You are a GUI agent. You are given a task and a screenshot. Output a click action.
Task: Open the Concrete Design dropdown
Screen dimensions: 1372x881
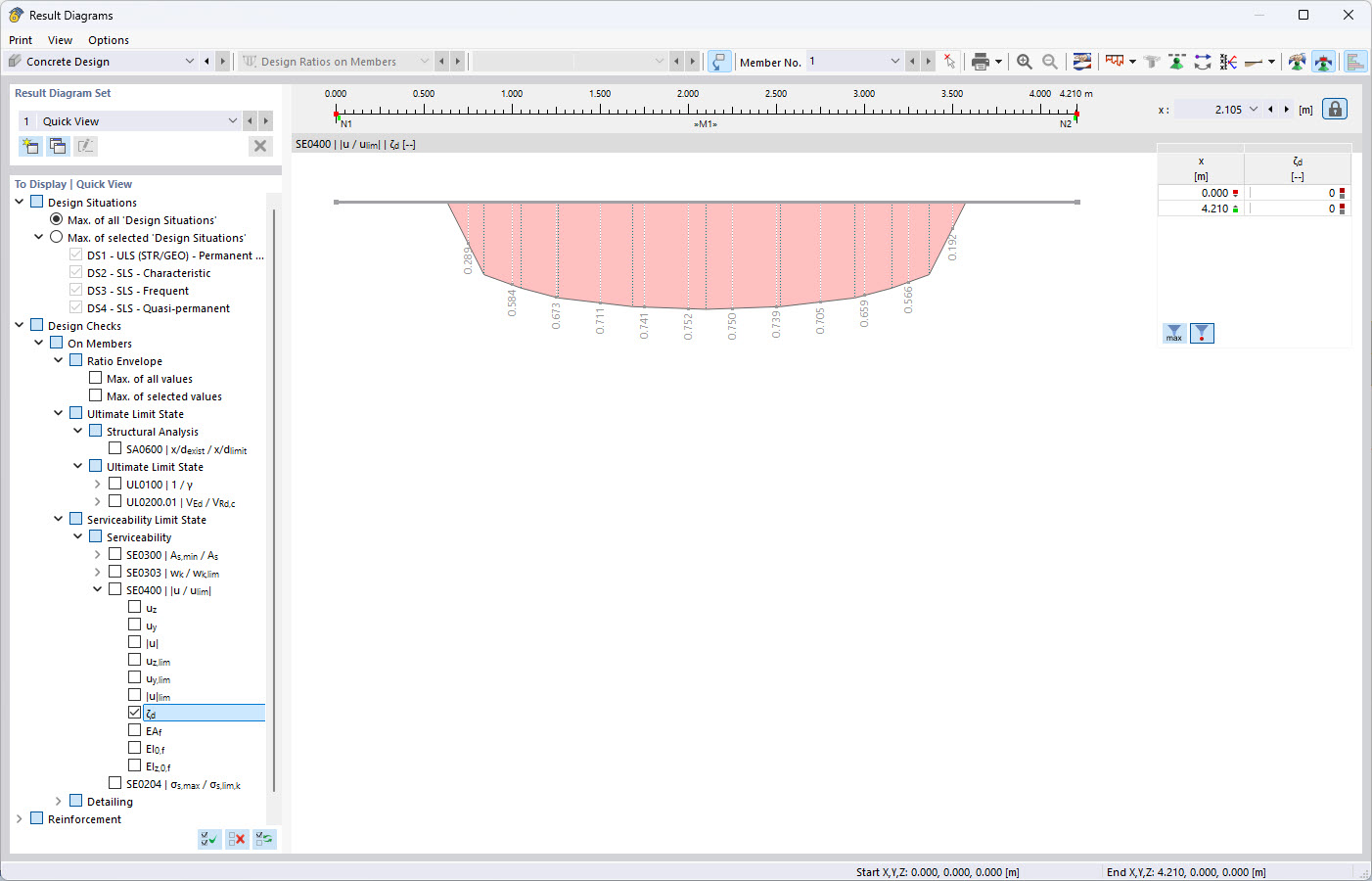point(190,61)
